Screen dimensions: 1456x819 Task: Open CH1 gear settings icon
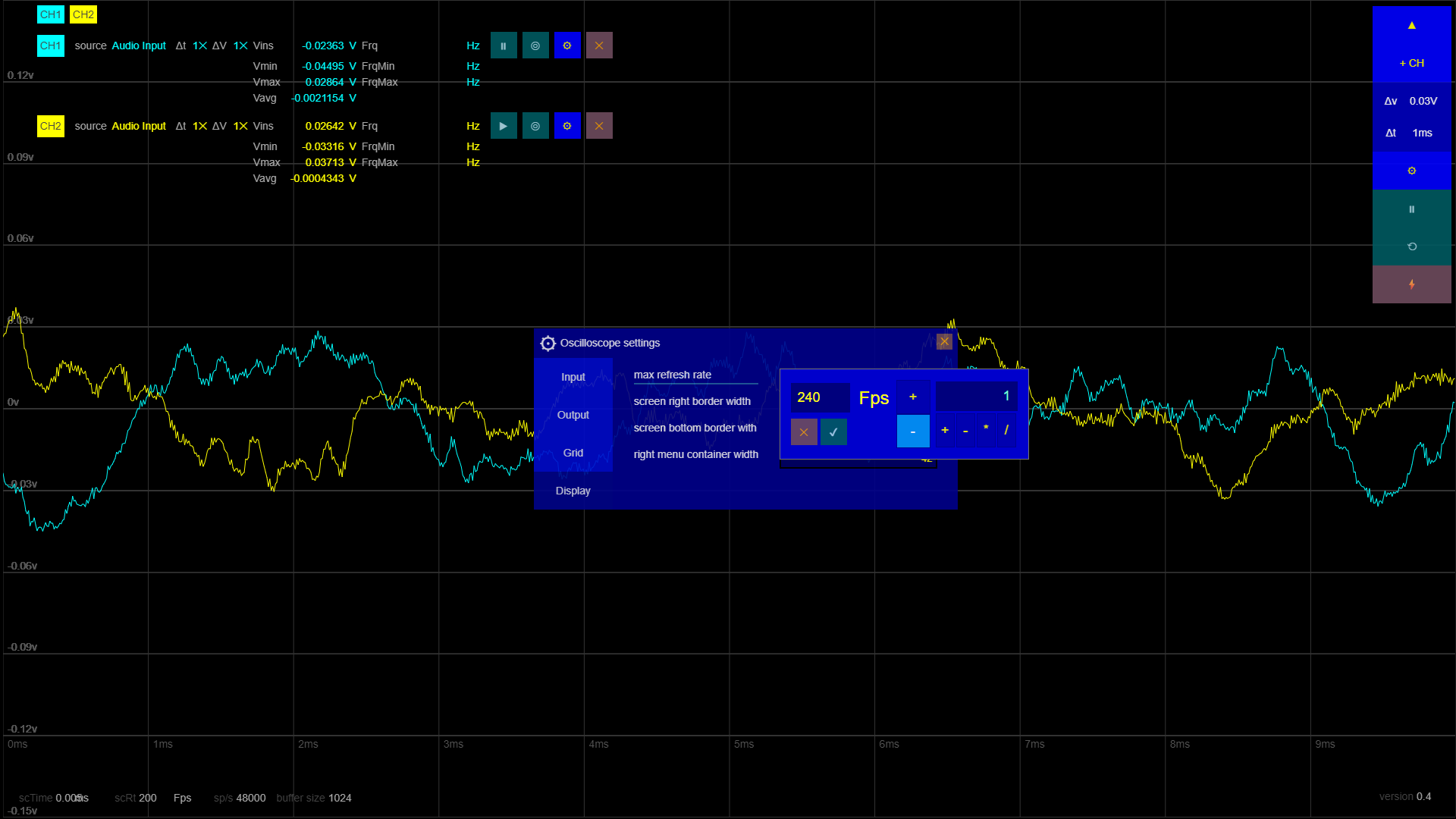coord(567,45)
